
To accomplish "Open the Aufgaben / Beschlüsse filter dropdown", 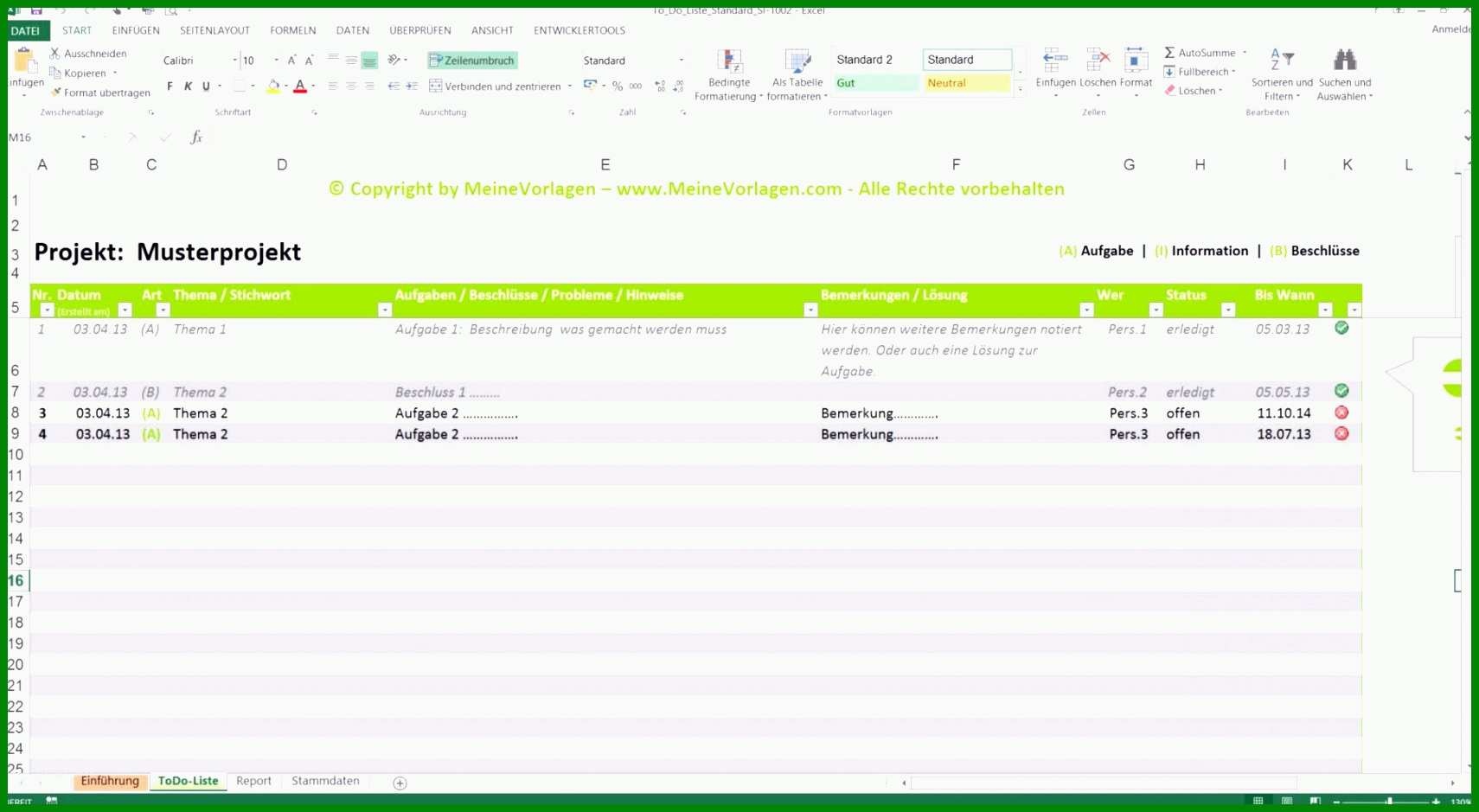I will coord(810,310).
